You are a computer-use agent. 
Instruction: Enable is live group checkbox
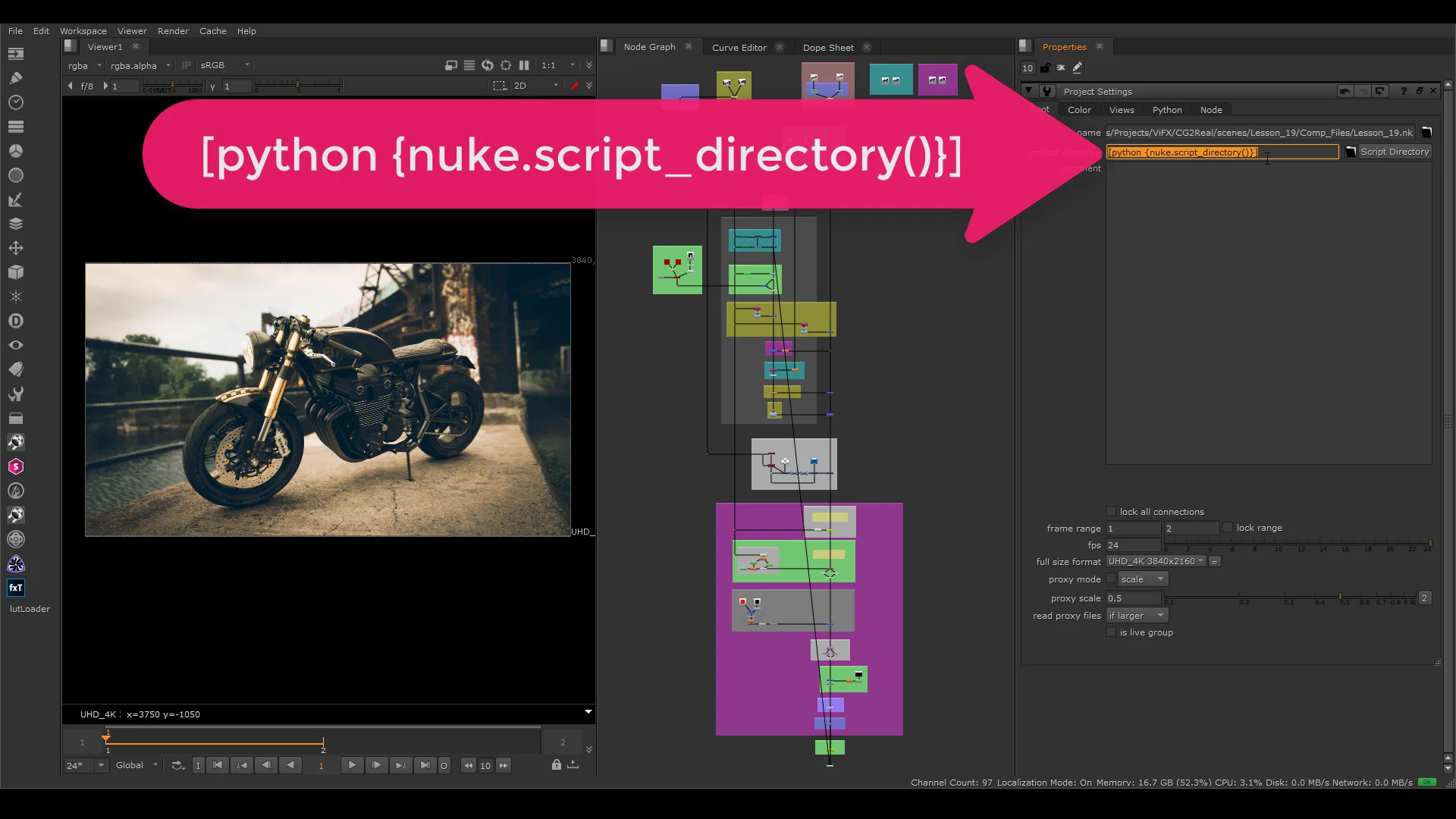coord(1113,632)
